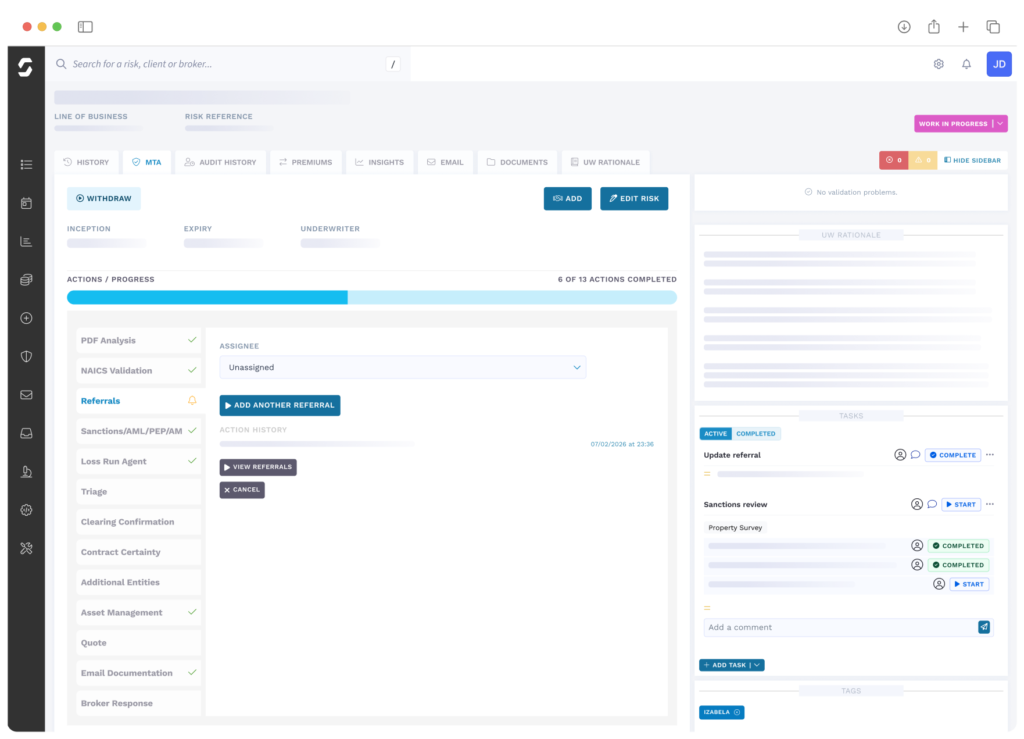This screenshot has width=1024, height=739.
Task: Open the Assignee Unassigned dropdown
Action: pyautogui.click(x=403, y=367)
